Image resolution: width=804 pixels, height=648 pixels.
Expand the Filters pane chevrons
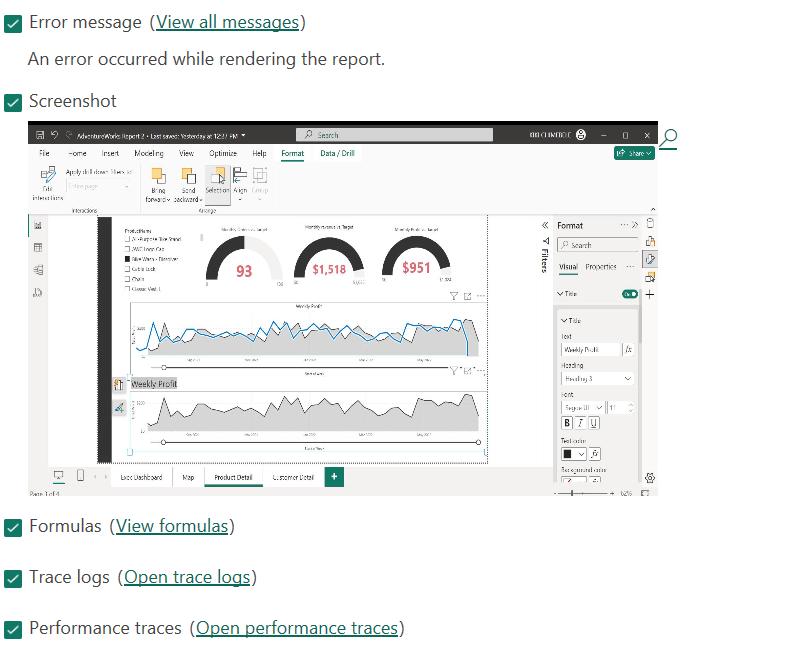[545, 226]
